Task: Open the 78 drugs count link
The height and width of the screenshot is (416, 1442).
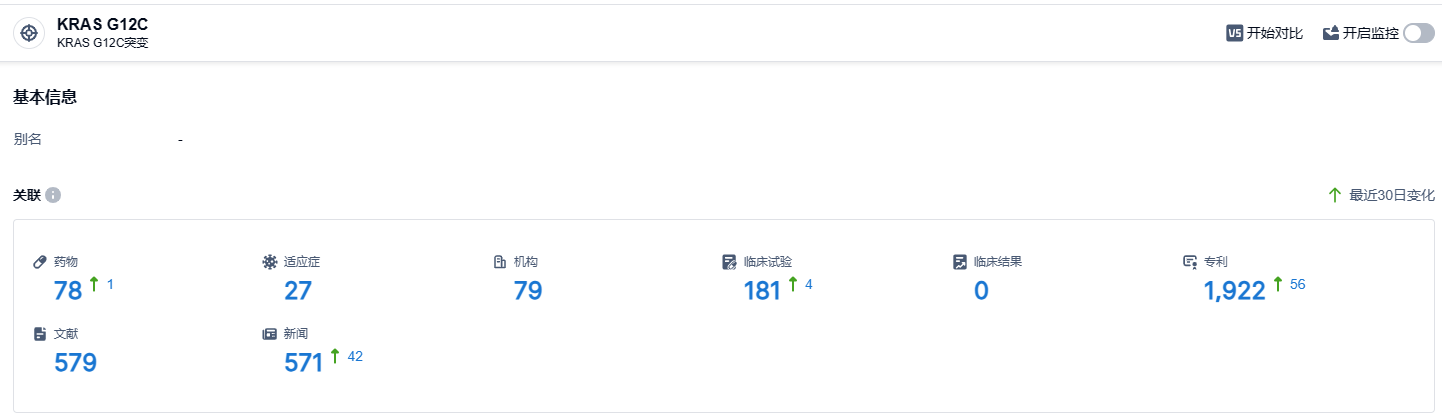Action: (68, 291)
